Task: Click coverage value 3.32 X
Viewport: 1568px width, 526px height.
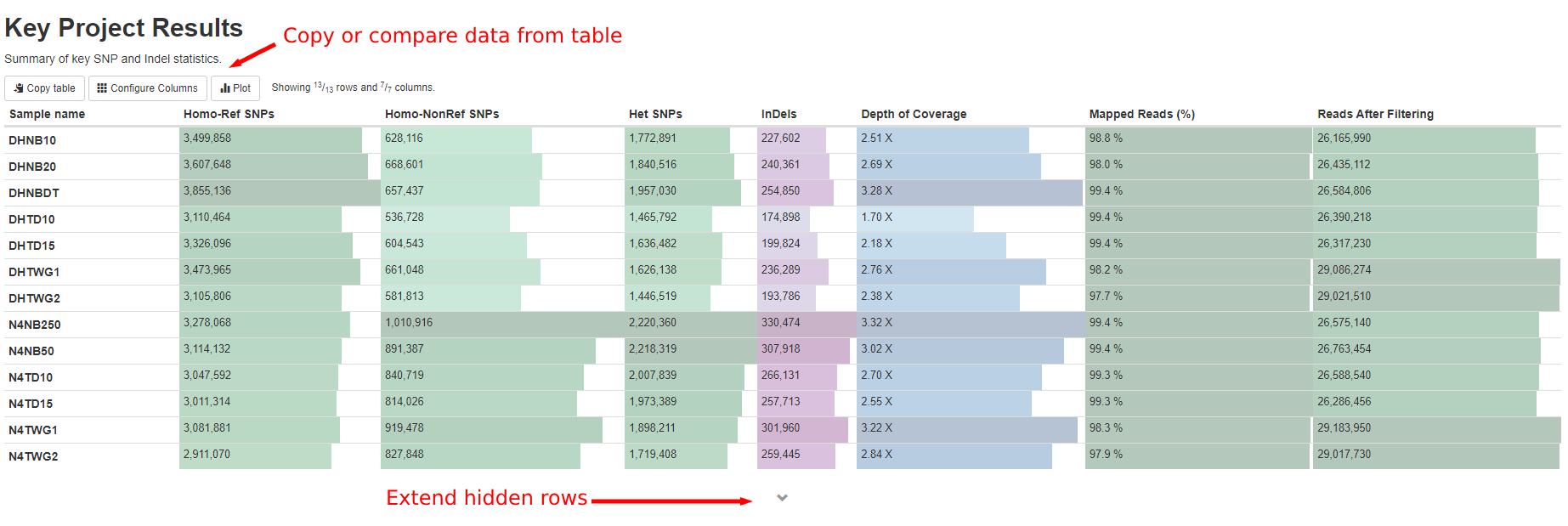Action: [877, 323]
